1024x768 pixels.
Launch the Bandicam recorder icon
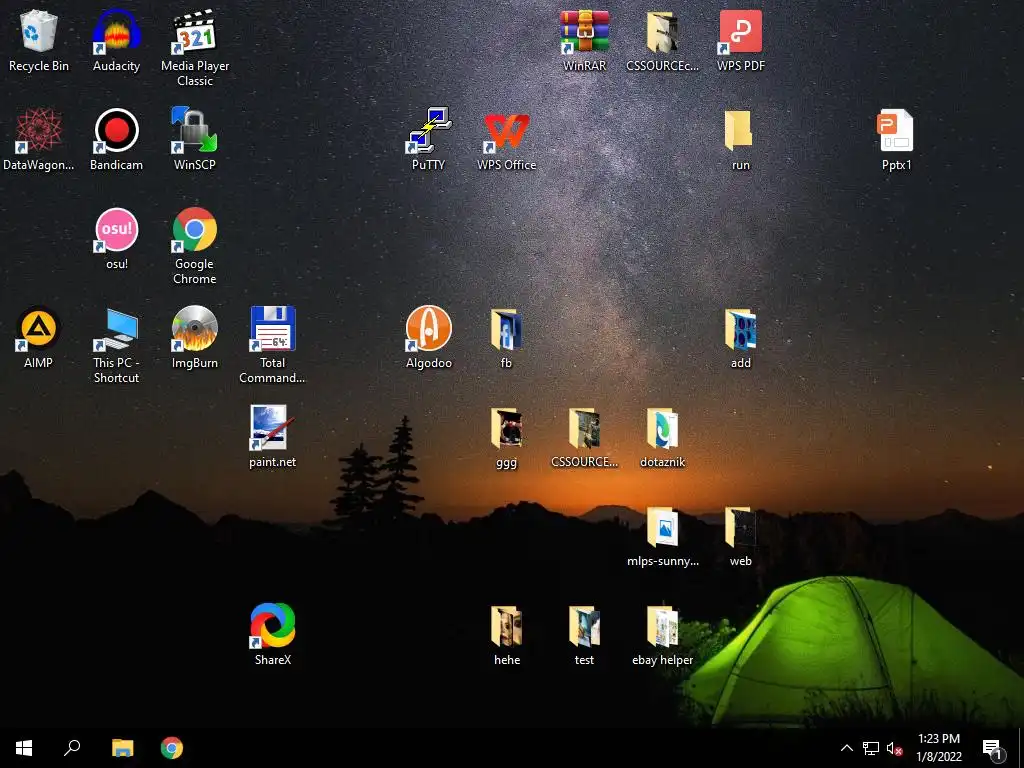[116, 139]
